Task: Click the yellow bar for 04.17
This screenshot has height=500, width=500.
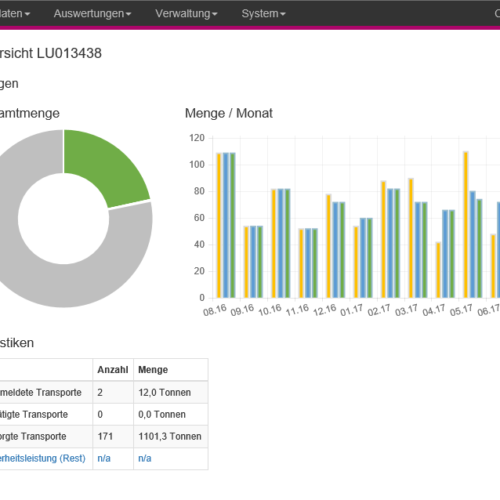Action: 438,270
